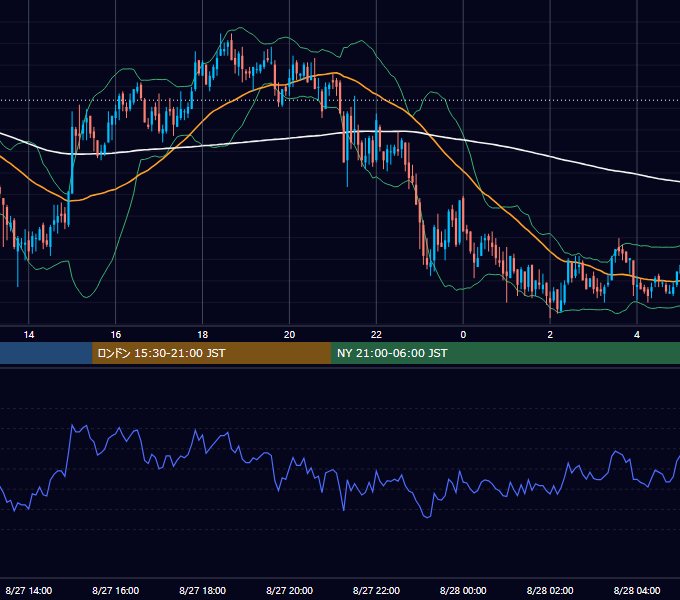Click the 8/27 20:00 date label

tap(289, 590)
